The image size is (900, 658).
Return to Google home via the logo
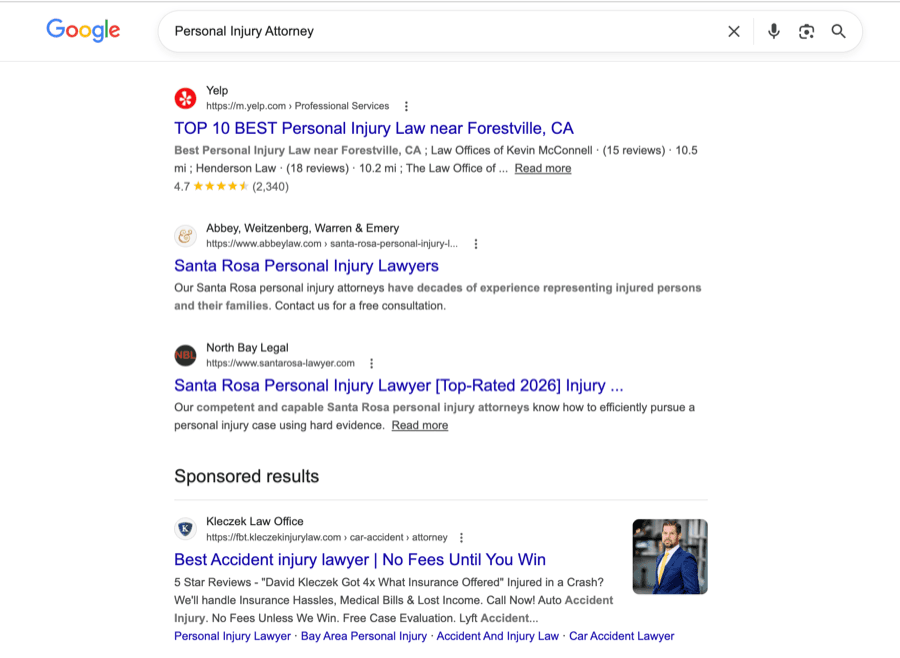click(83, 30)
